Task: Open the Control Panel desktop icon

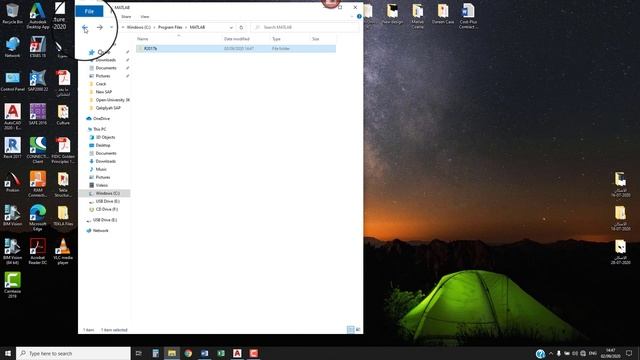Action: (12, 81)
